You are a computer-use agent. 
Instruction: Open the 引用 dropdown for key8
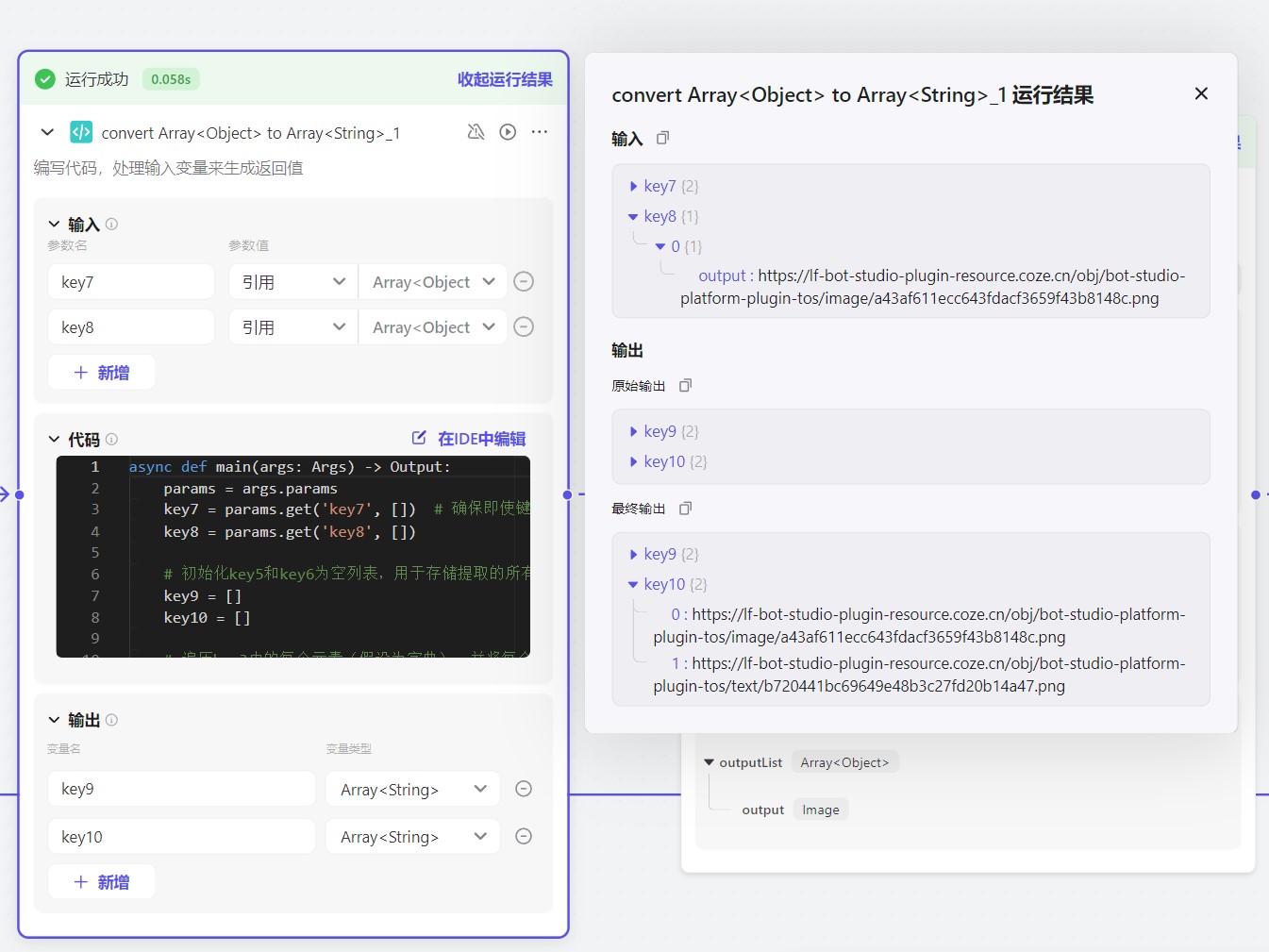coord(293,326)
